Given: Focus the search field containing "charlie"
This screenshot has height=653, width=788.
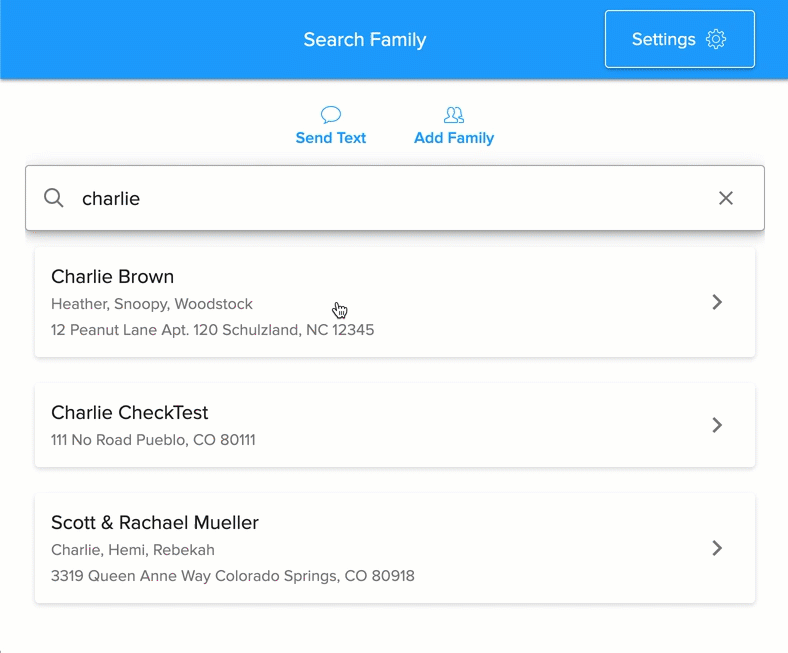Looking at the screenshot, I should pyautogui.click(x=390, y=198).
